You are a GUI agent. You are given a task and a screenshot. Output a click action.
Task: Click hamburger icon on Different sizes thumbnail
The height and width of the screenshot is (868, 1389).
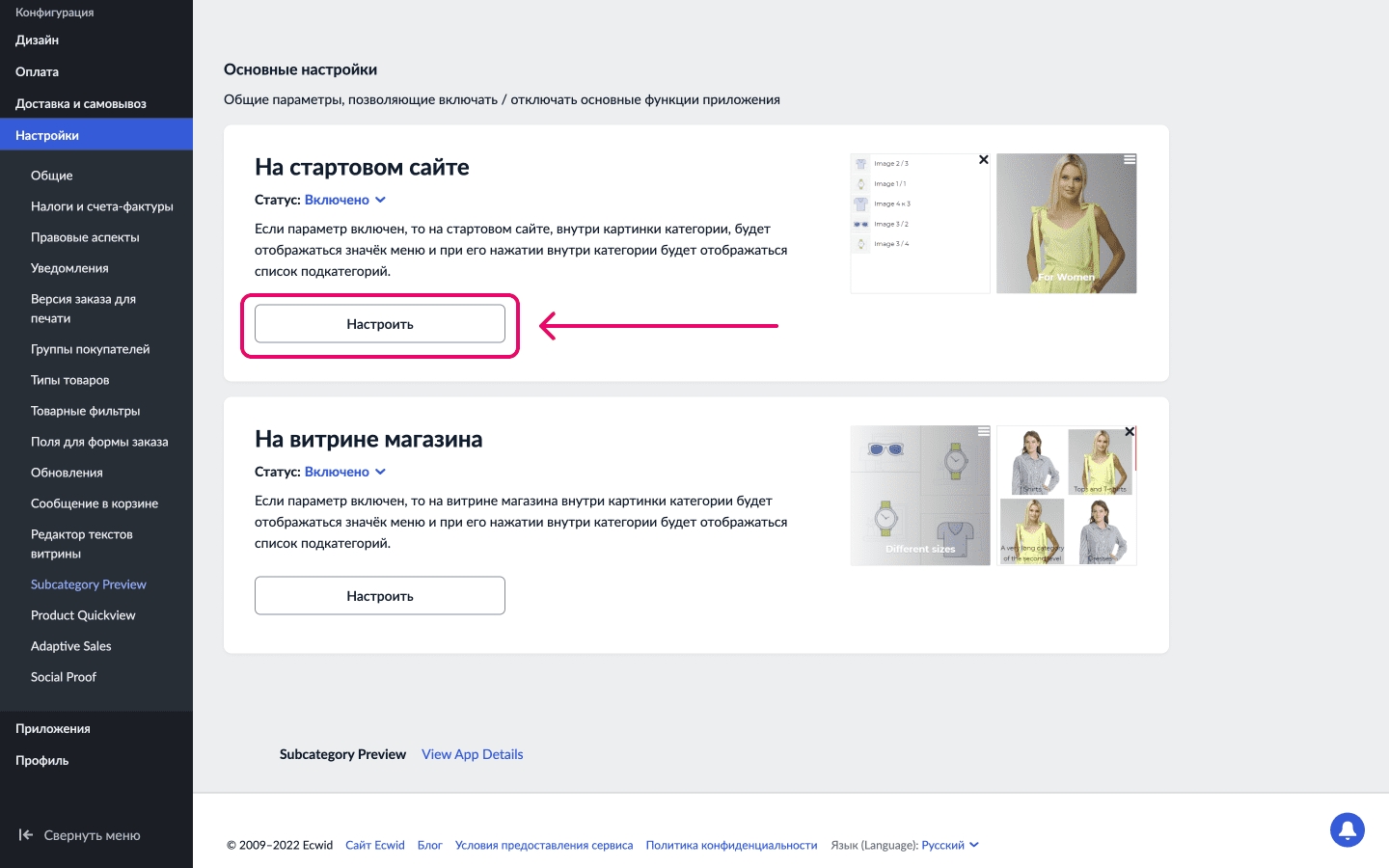(983, 432)
